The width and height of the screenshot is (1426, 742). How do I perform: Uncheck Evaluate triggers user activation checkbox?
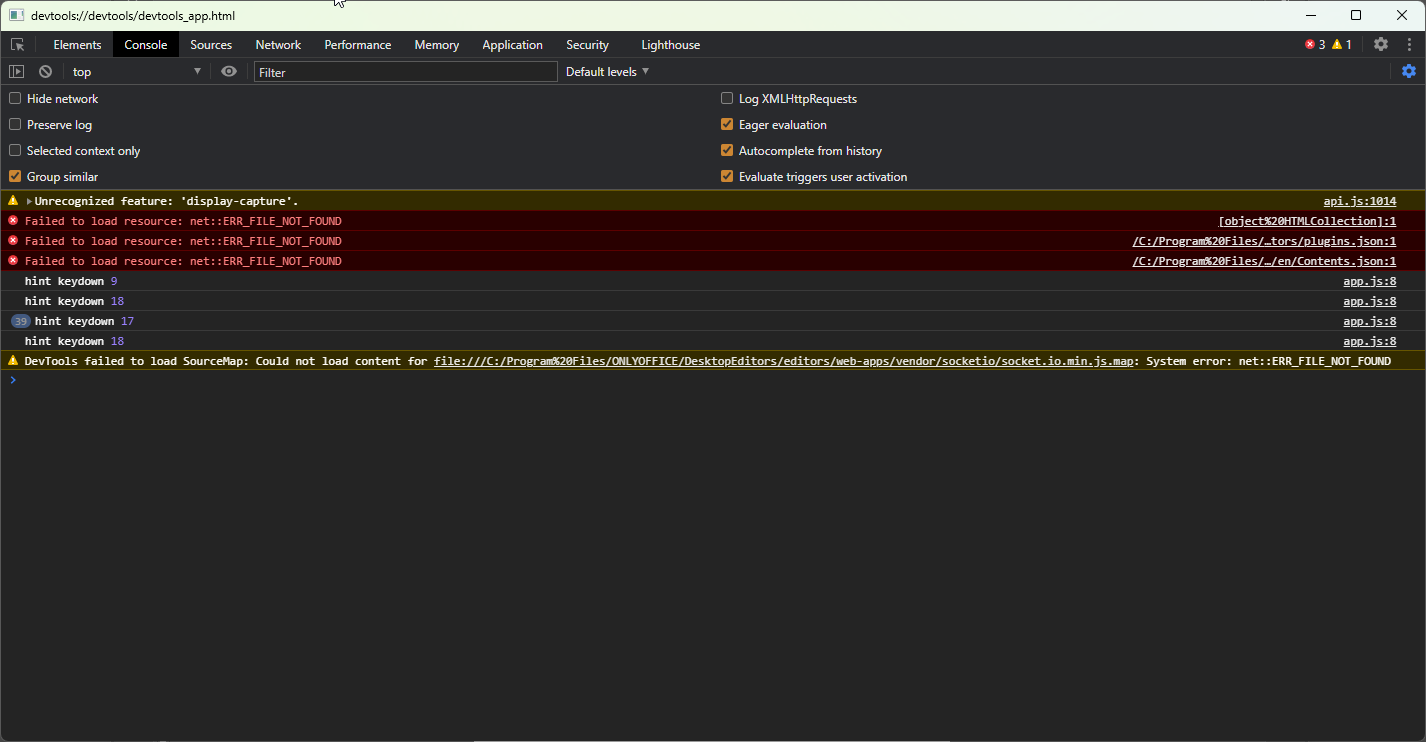(727, 177)
